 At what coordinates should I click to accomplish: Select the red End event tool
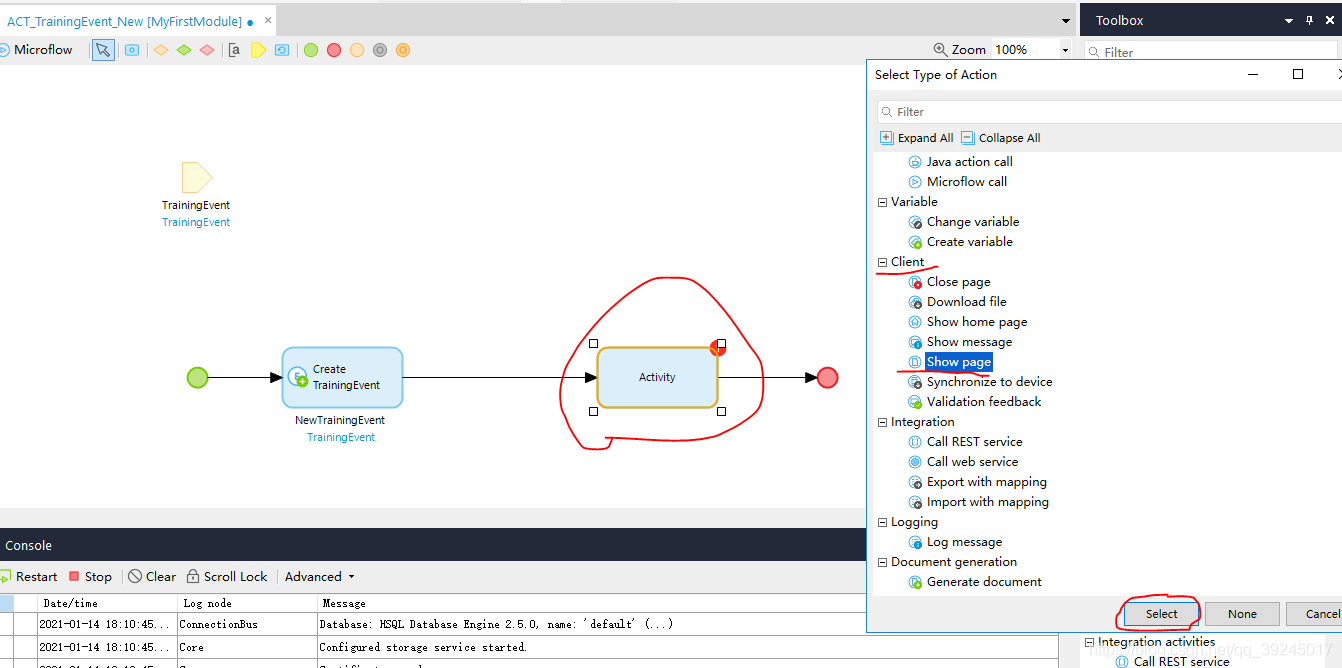pyautogui.click(x=334, y=50)
